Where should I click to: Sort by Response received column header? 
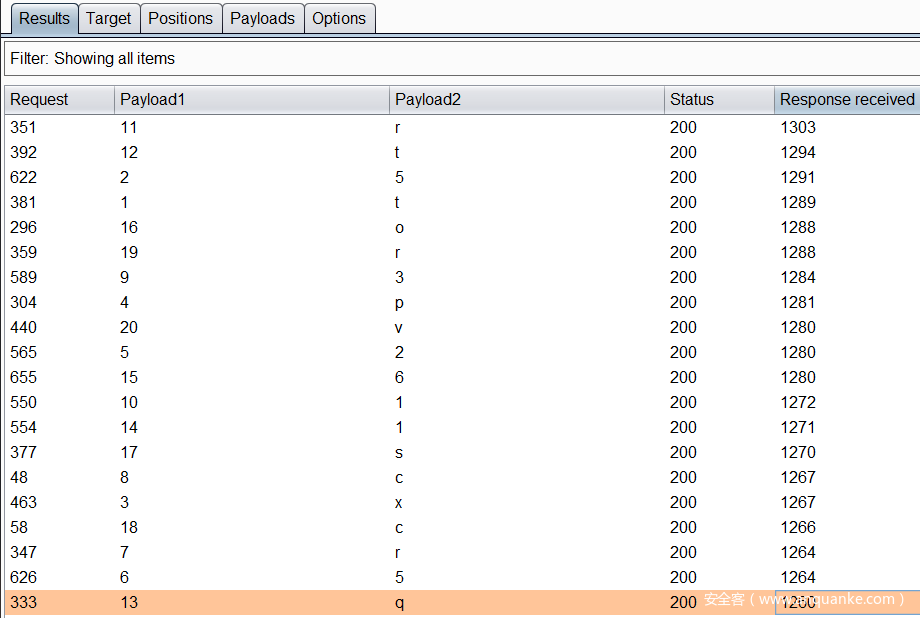click(x=846, y=99)
